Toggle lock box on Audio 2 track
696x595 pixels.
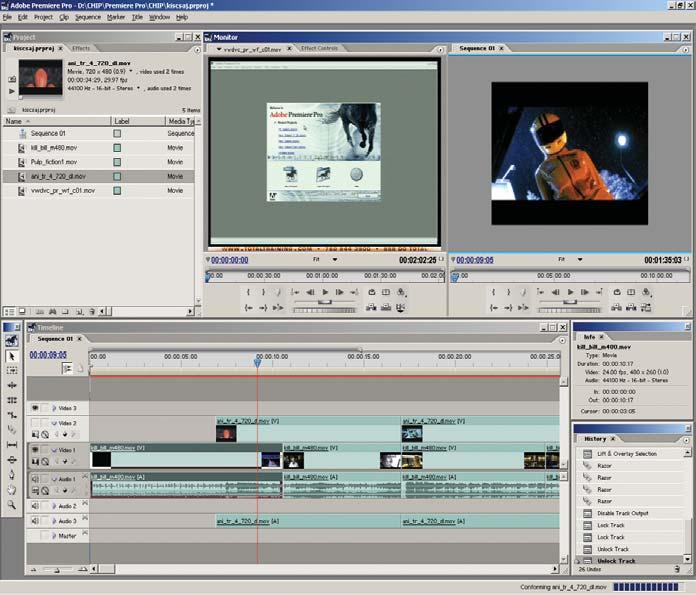45,506
